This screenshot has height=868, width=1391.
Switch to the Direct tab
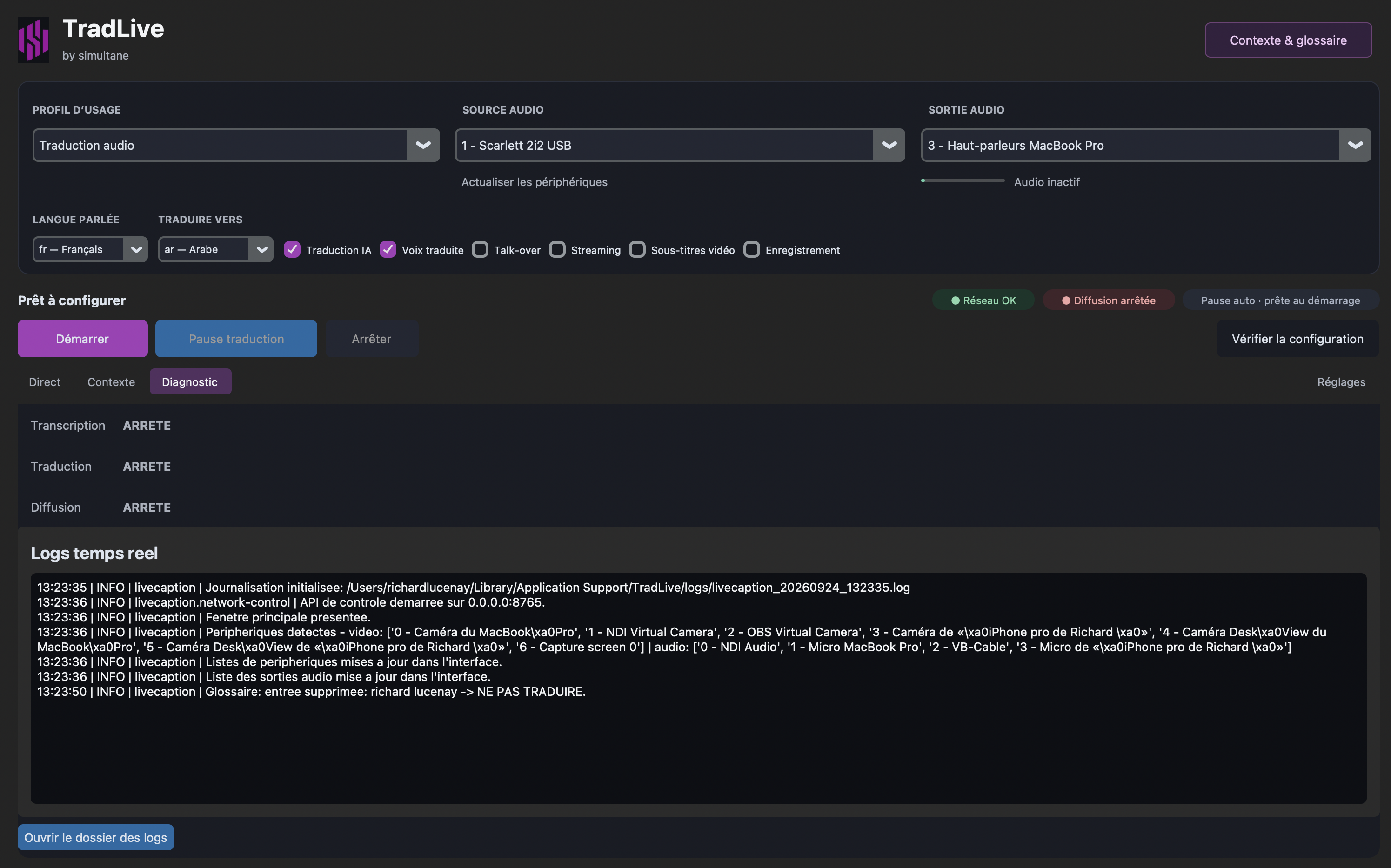coord(45,382)
